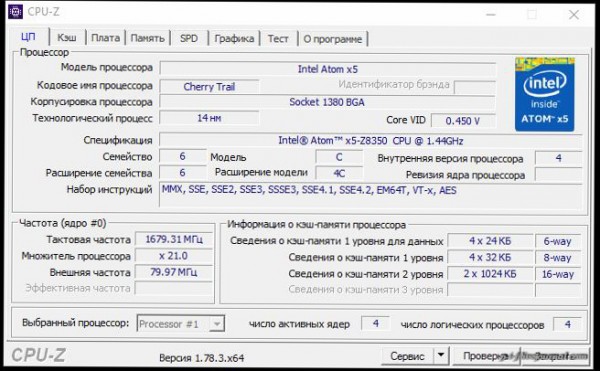
Task: Click the L1 cache 4 x 32 КБ value
Action: (x=490, y=257)
